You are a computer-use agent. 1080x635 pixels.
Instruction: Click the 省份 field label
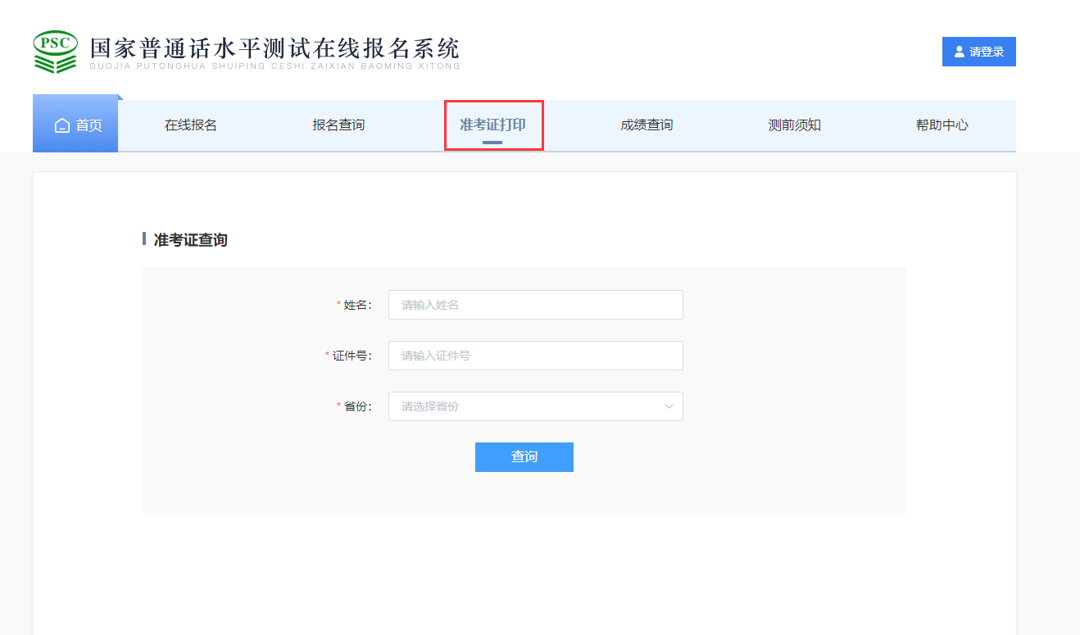pos(356,406)
